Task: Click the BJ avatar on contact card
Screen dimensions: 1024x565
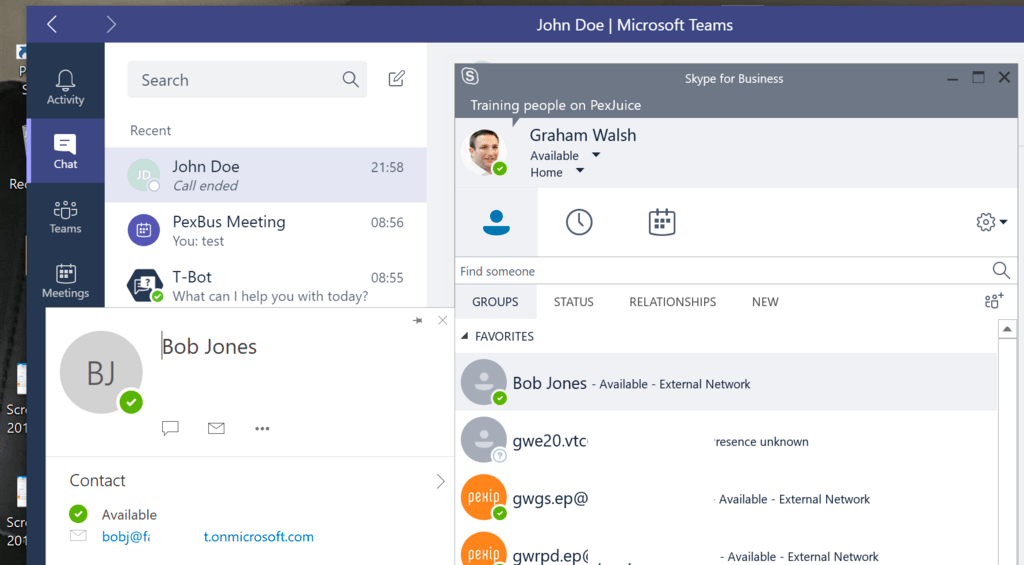Action: point(101,372)
